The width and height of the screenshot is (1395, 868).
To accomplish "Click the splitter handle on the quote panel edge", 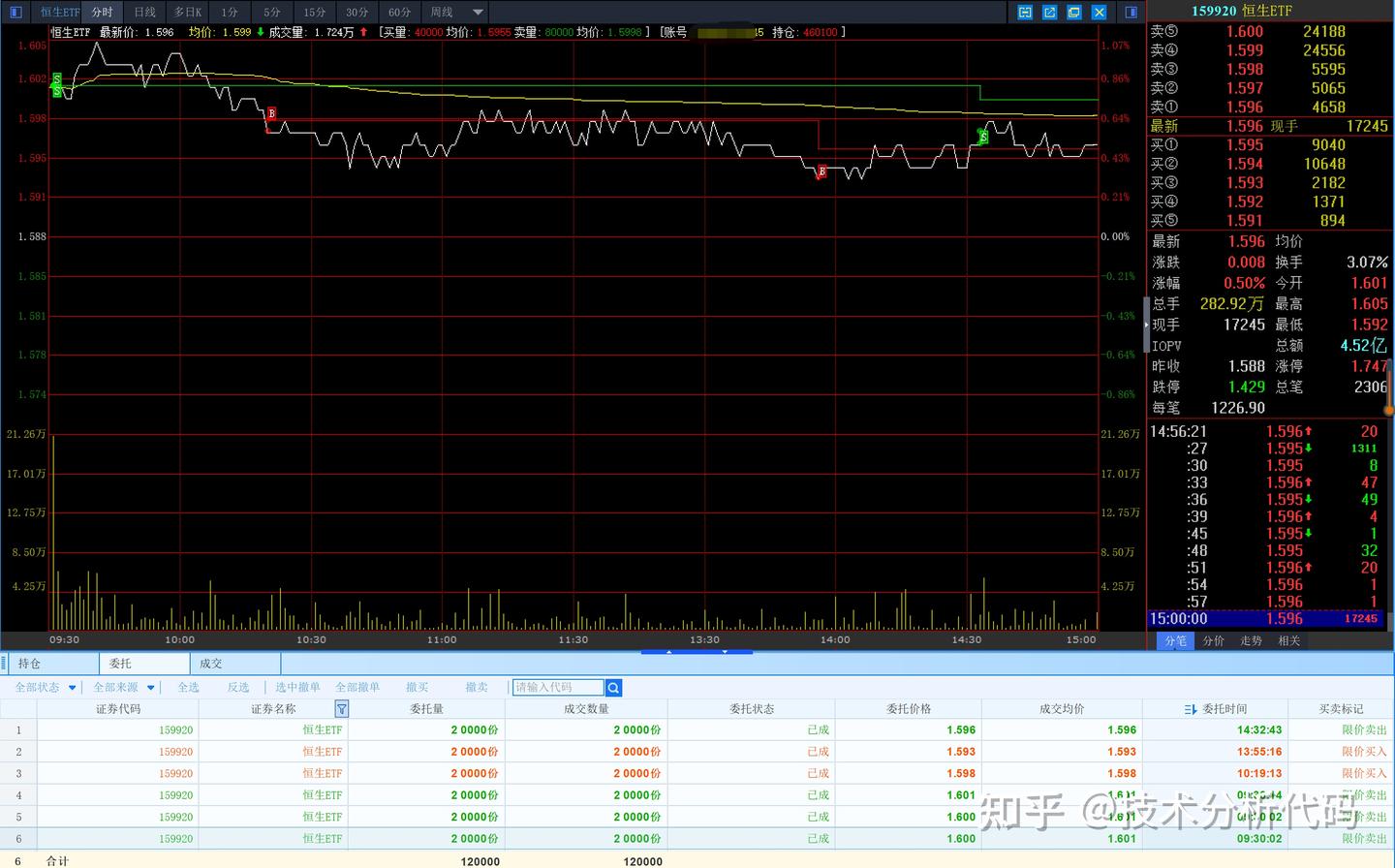I will point(1146,325).
